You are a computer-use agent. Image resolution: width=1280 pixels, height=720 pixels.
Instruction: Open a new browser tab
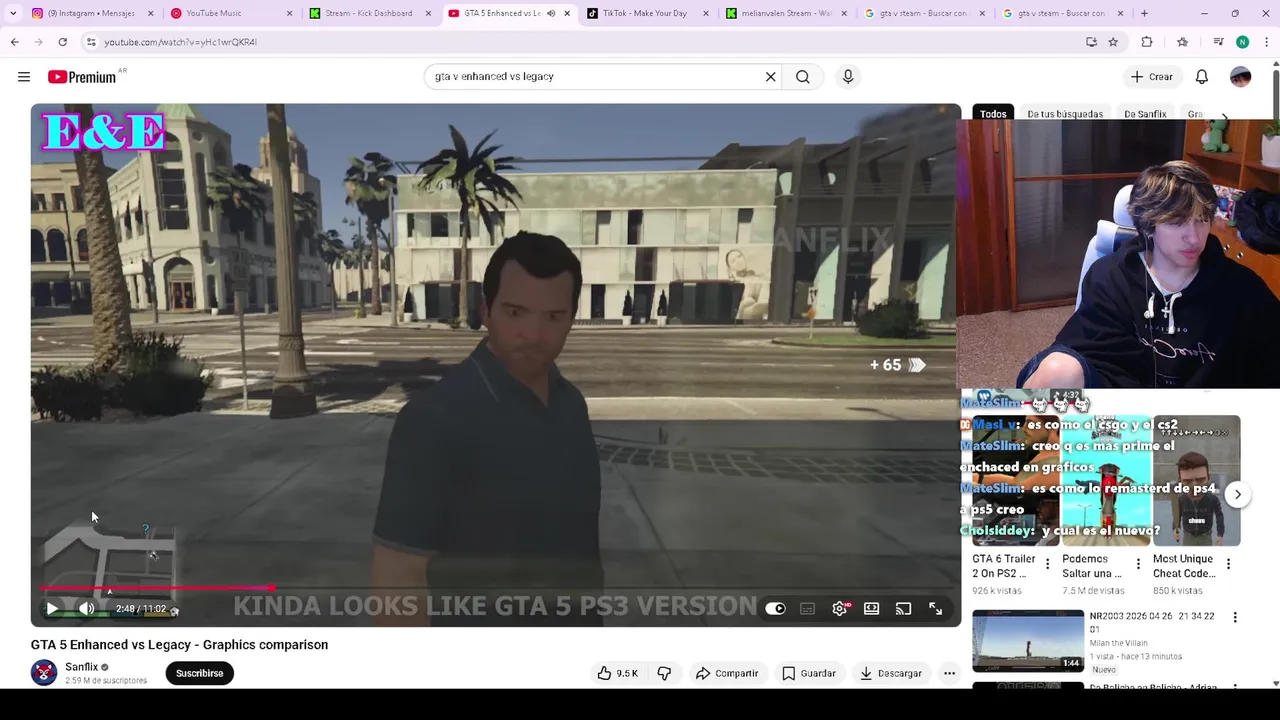pos(1144,13)
